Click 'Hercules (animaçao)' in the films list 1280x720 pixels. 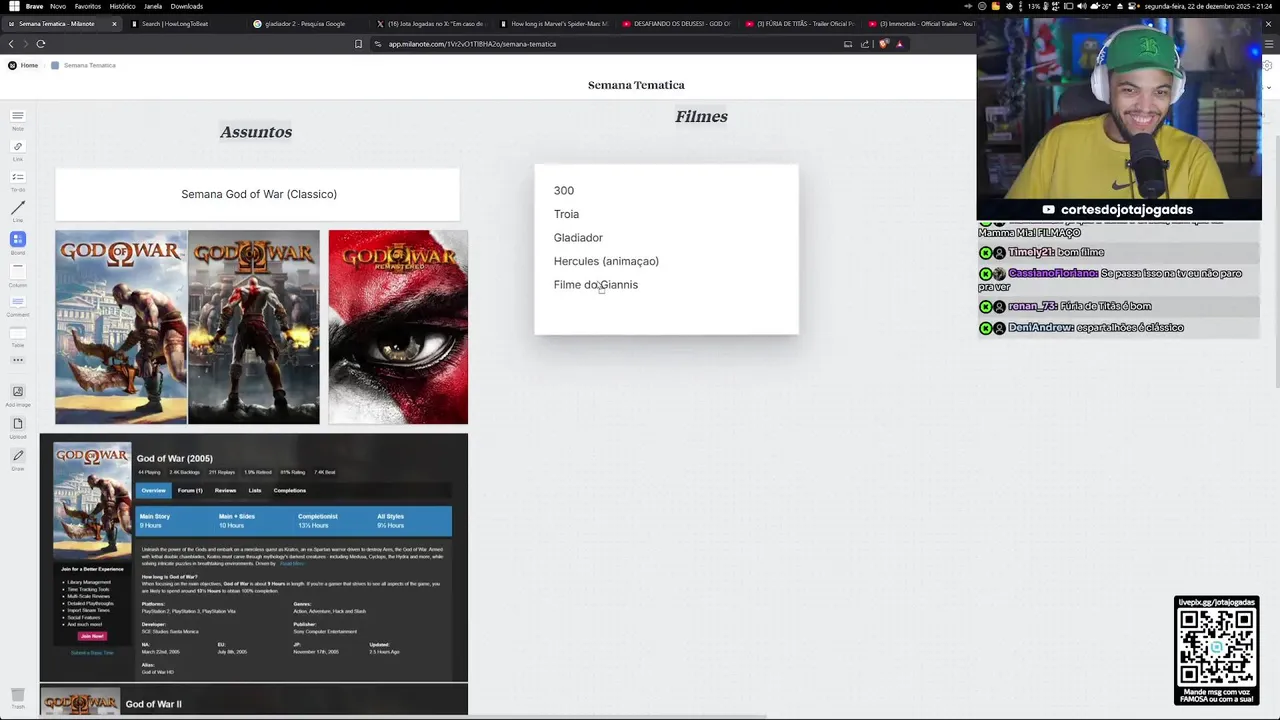[x=606, y=261]
